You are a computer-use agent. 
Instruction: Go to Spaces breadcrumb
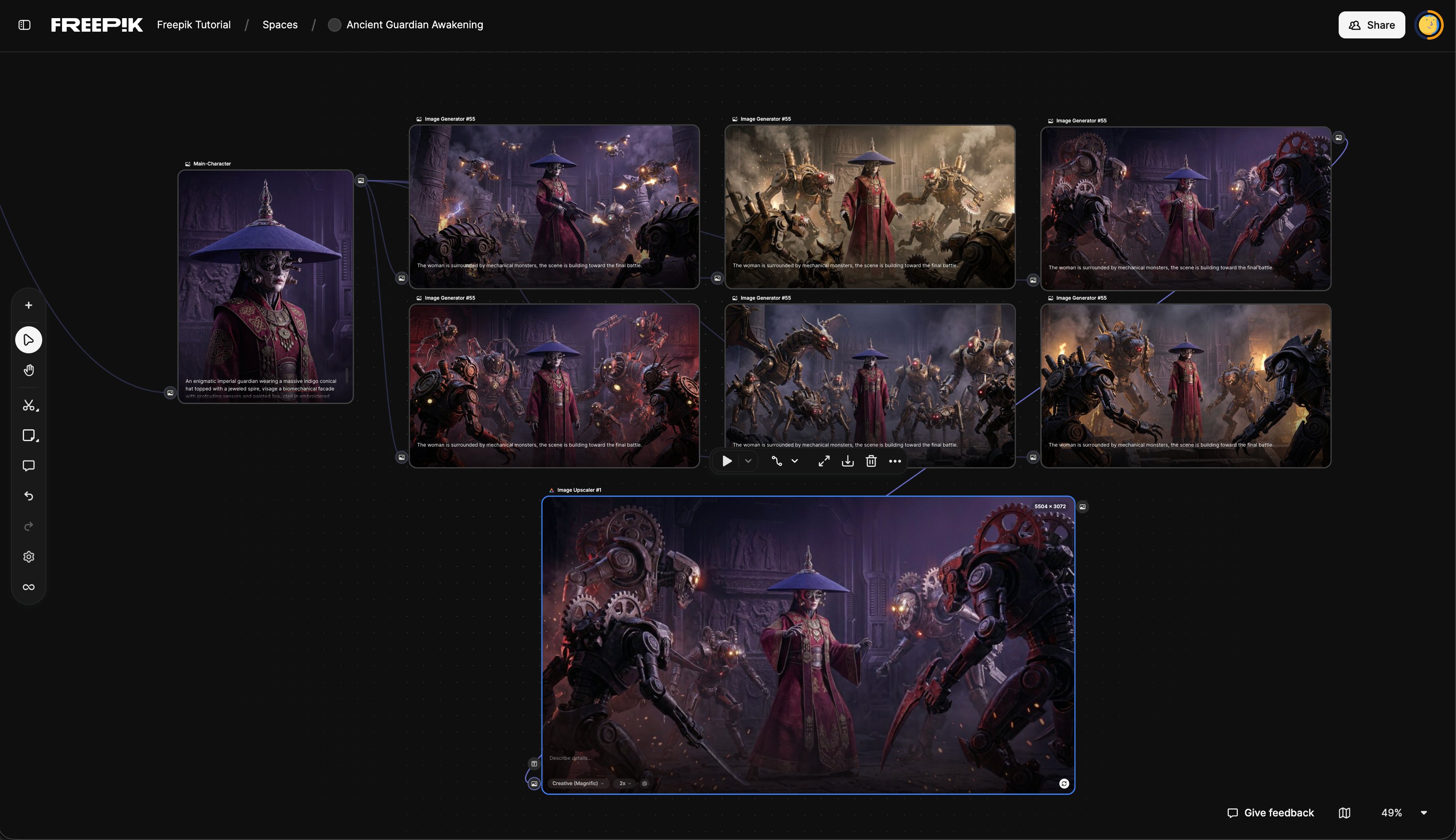(x=280, y=25)
